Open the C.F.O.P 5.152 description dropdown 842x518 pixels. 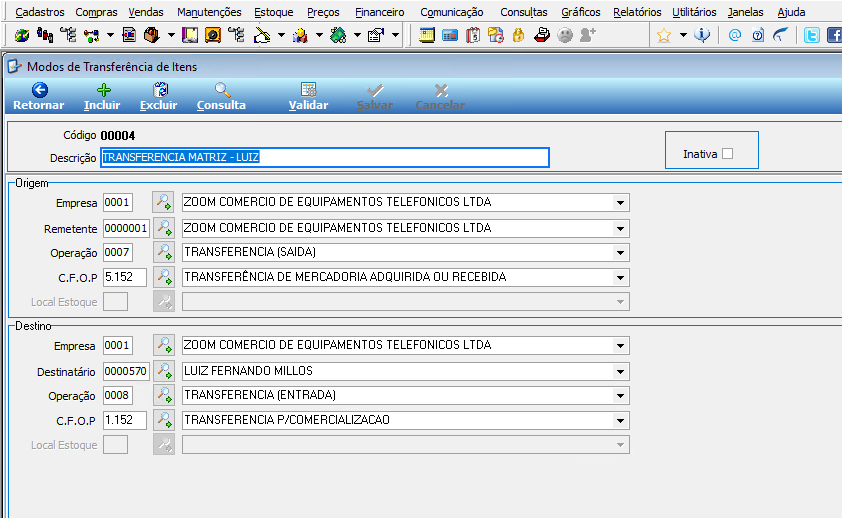[x=620, y=278]
